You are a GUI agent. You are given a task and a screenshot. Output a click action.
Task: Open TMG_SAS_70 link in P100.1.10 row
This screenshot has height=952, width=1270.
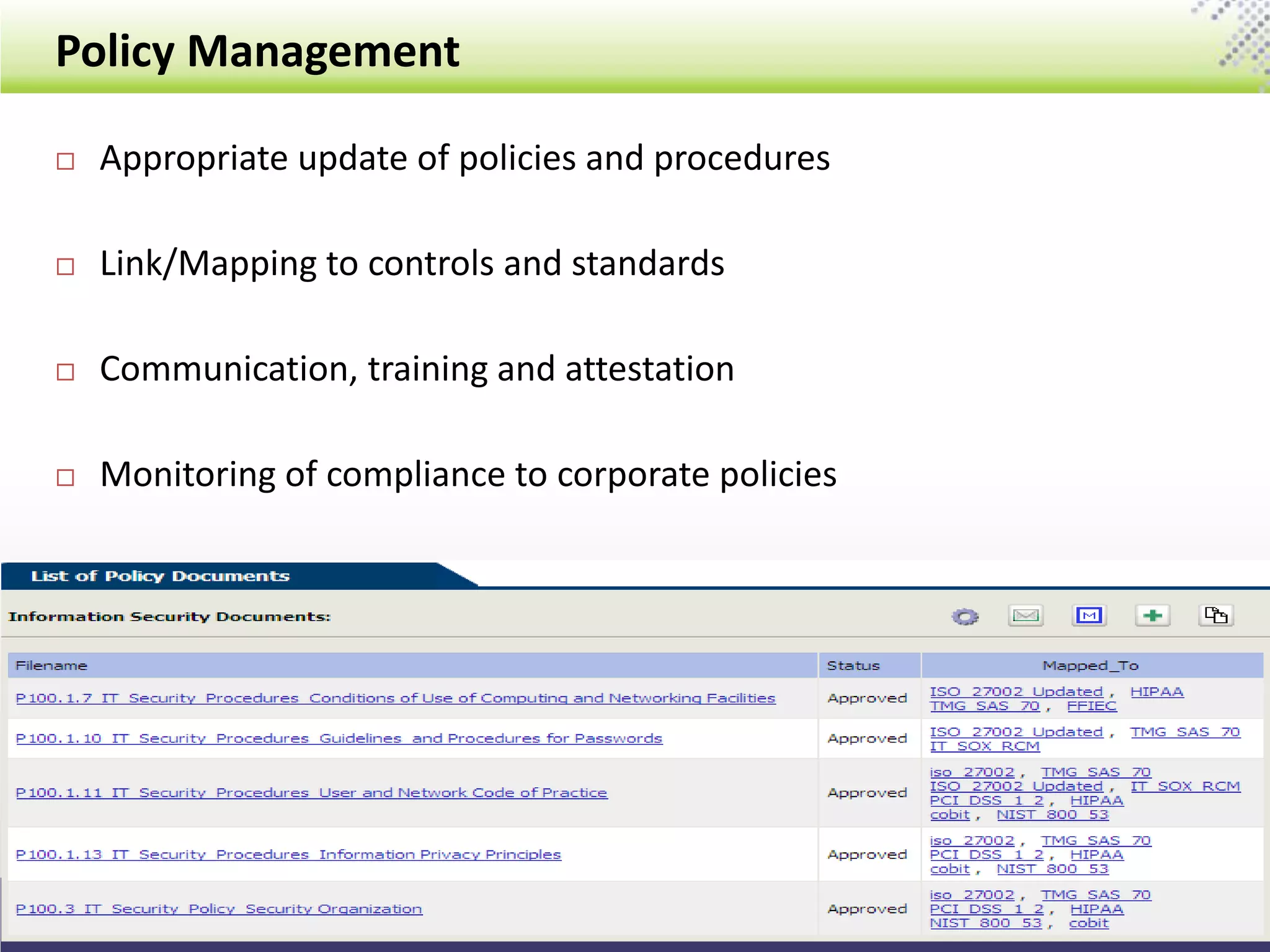1185,731
